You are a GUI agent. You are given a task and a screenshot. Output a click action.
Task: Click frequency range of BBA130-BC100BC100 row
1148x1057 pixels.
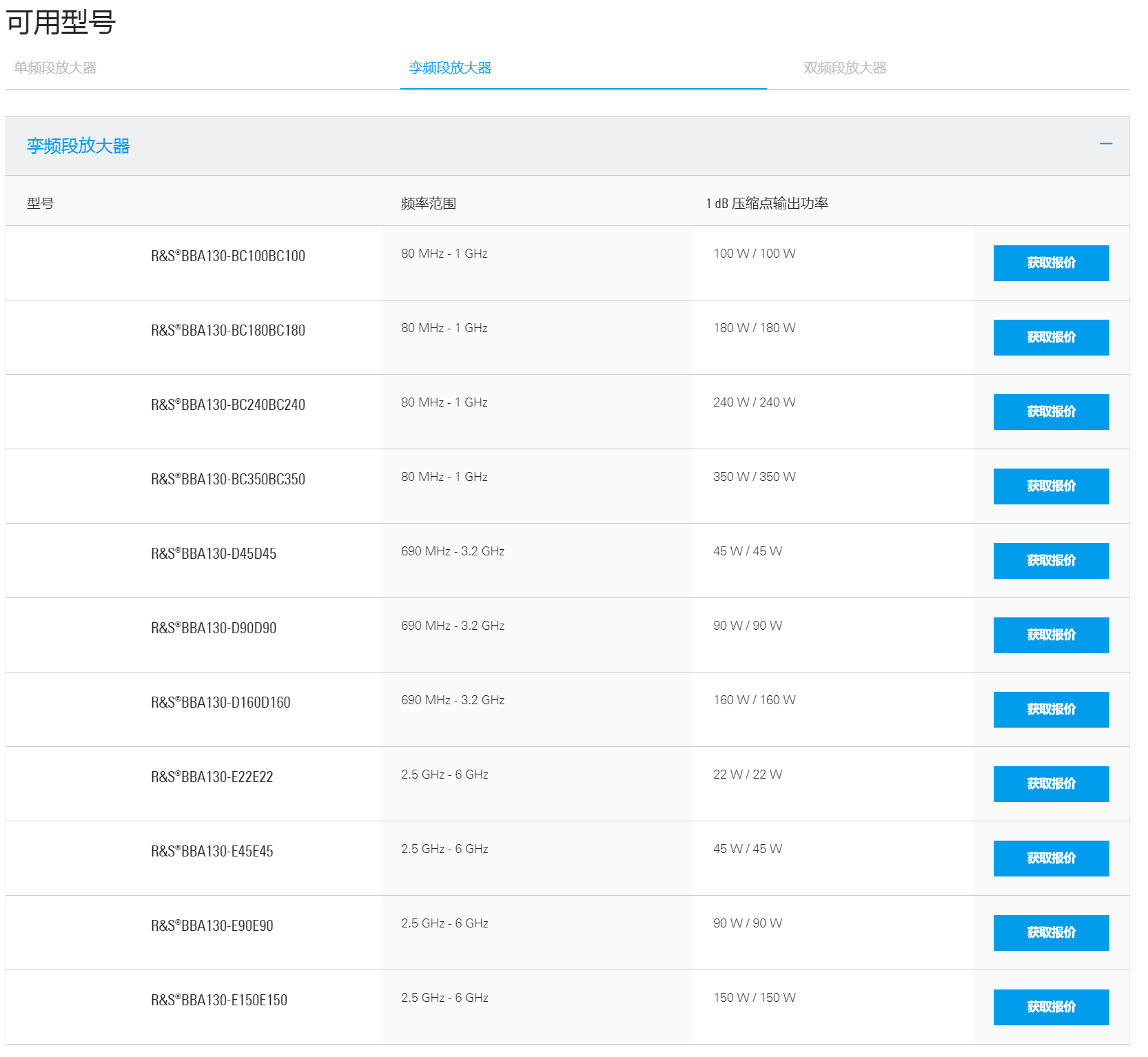(444, 254)
